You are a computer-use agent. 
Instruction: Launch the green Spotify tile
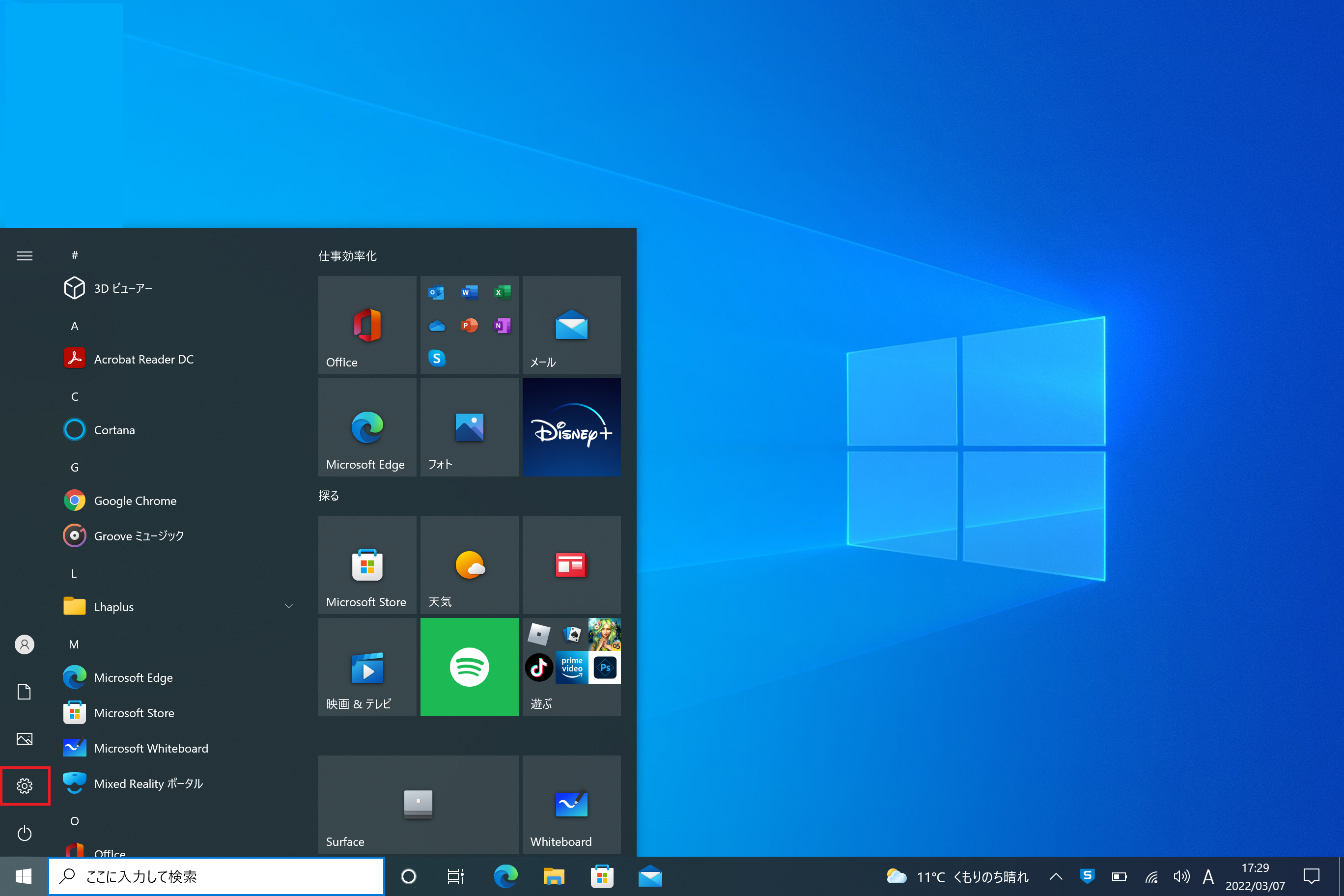470,667
